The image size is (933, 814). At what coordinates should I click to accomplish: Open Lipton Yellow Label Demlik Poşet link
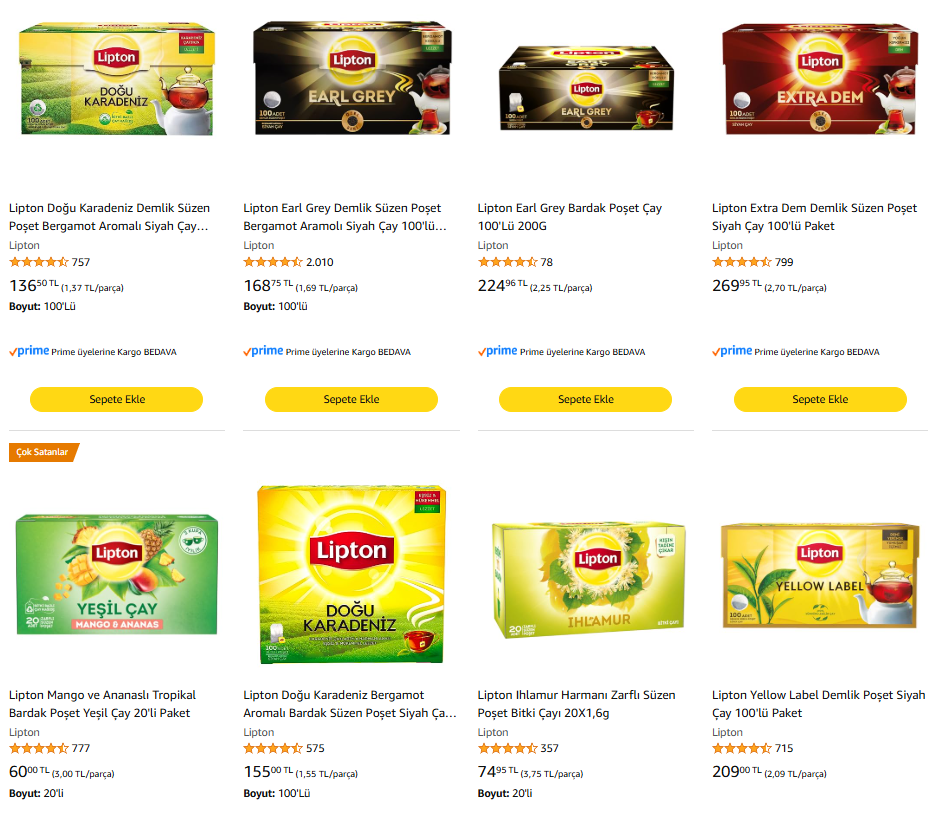click(818, 704)
